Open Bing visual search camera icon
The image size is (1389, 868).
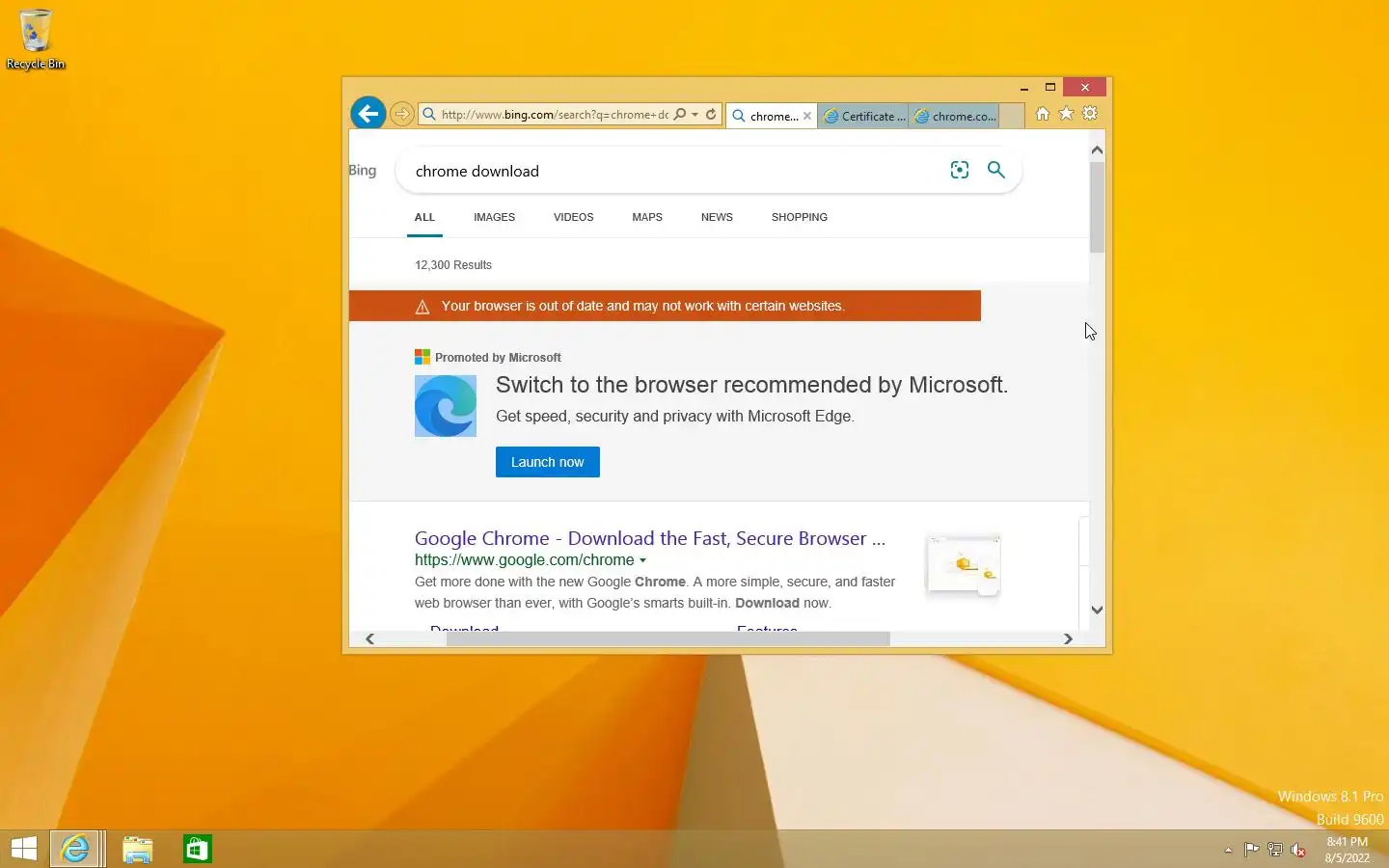point(959,170)
